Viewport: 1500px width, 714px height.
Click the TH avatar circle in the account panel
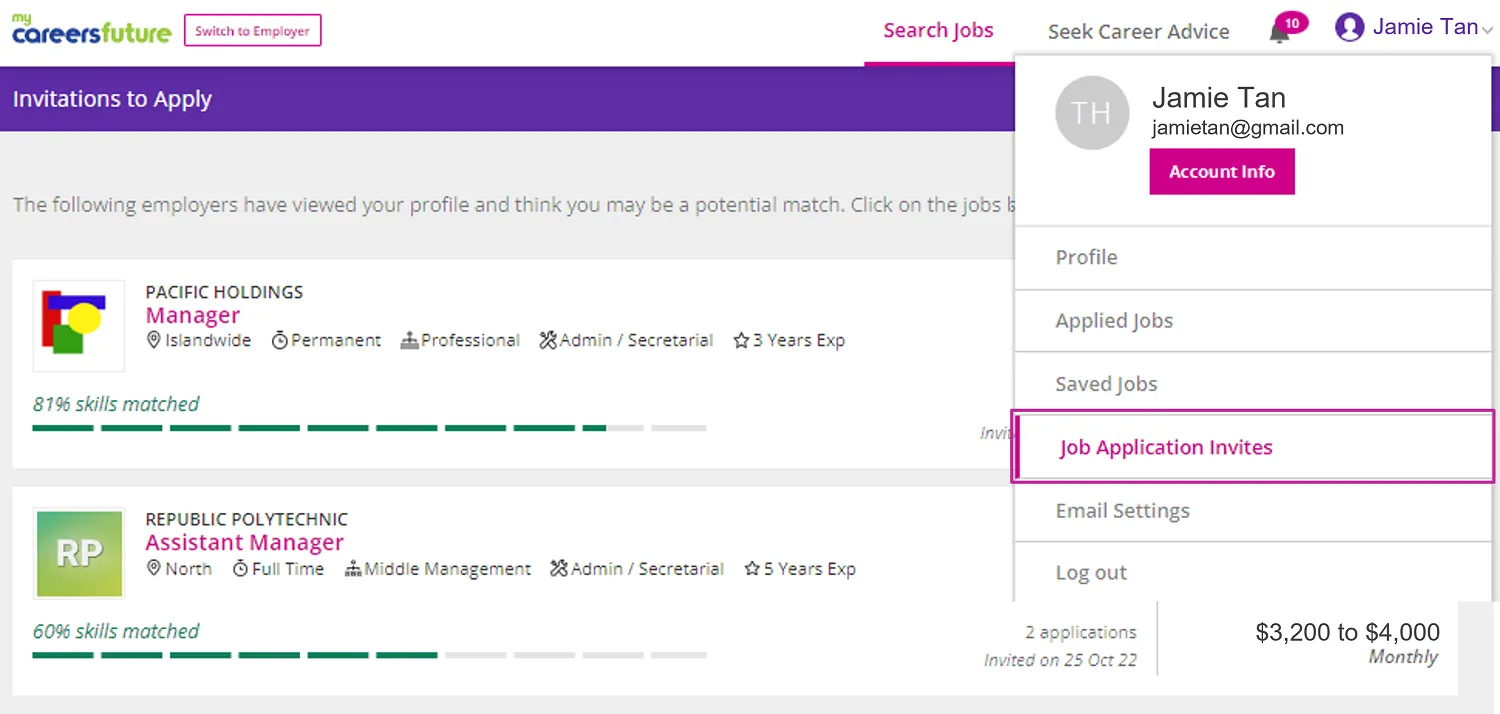[x=1092, y=113]
